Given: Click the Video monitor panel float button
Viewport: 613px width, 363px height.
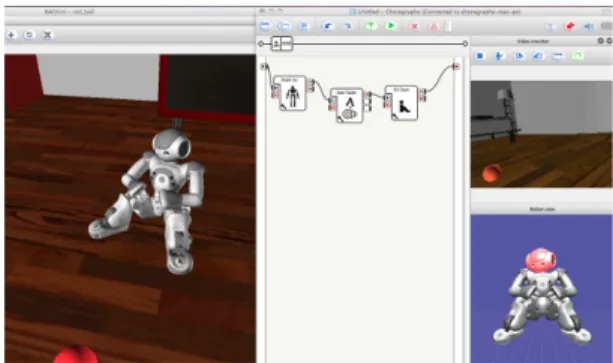Looking at the screenshot, I should (x=601, y=41).
